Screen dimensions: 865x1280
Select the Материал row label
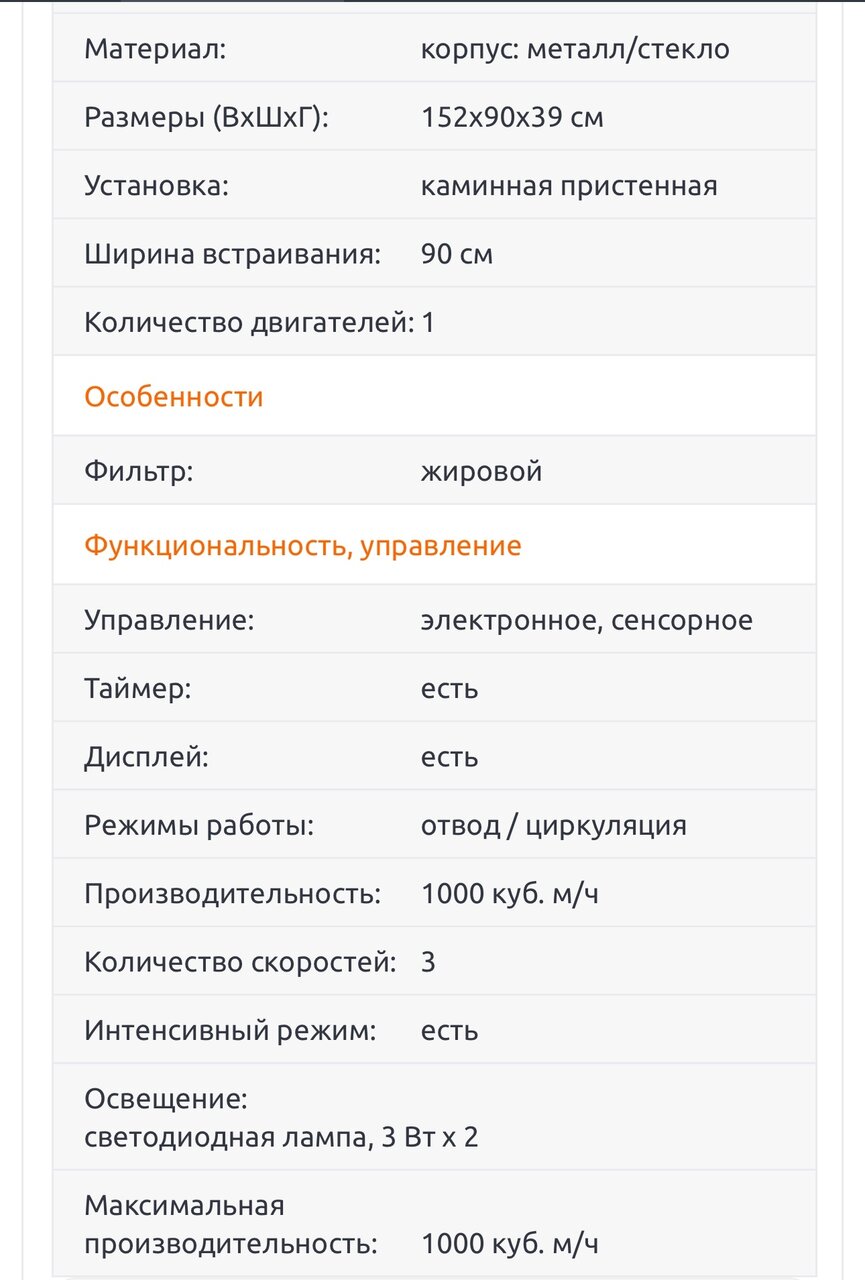(x=155, y=49)
